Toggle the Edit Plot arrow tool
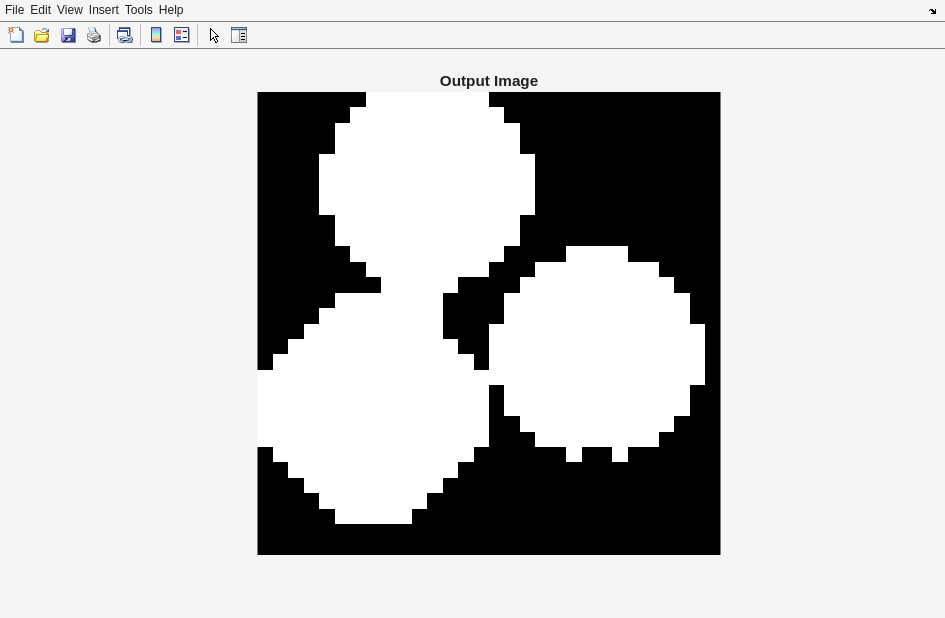 pos(214,35)
